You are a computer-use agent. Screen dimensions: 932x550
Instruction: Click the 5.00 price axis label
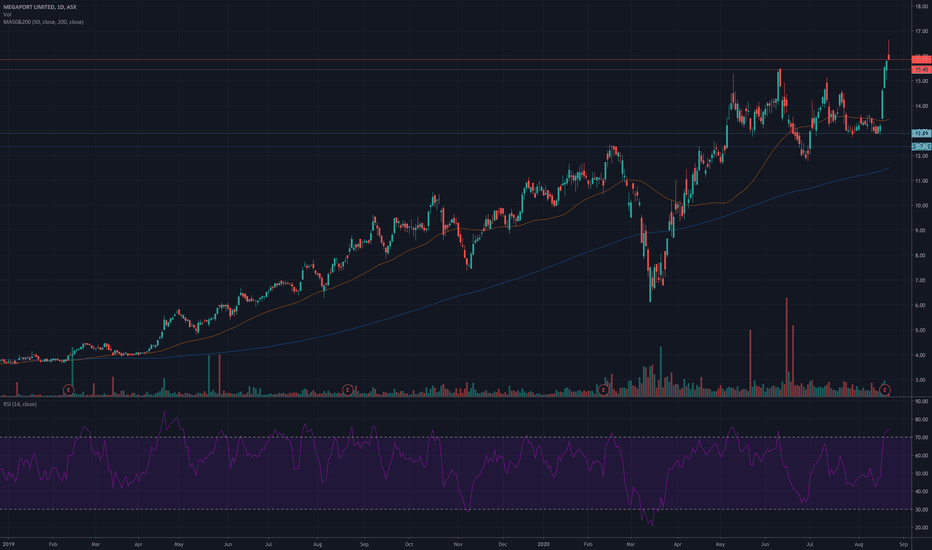tap(922, 331)
